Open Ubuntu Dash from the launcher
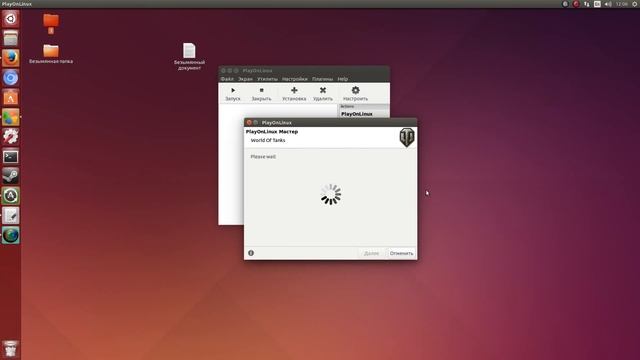The image size is (640, 360). pos(11,19)
